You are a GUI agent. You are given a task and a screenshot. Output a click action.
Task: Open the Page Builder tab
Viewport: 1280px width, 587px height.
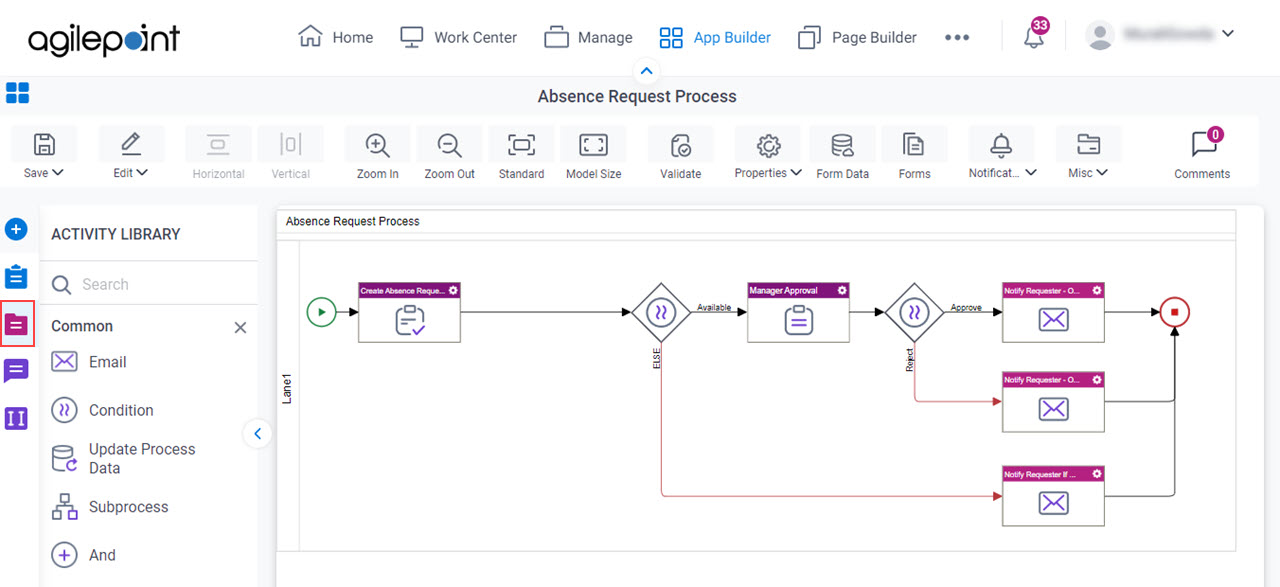[x=857, y=37]
